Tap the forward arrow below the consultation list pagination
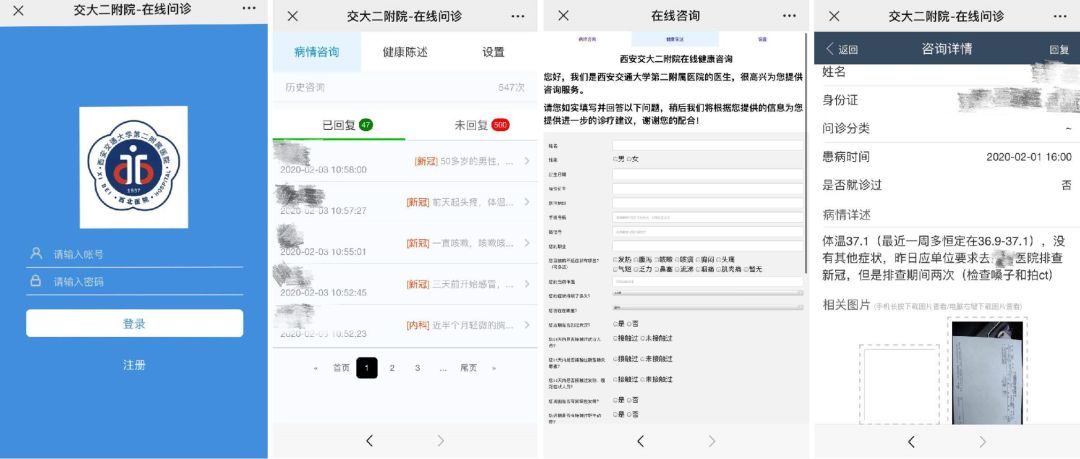The width and height of the screenshot is (1080, 459). coord(441,441)
